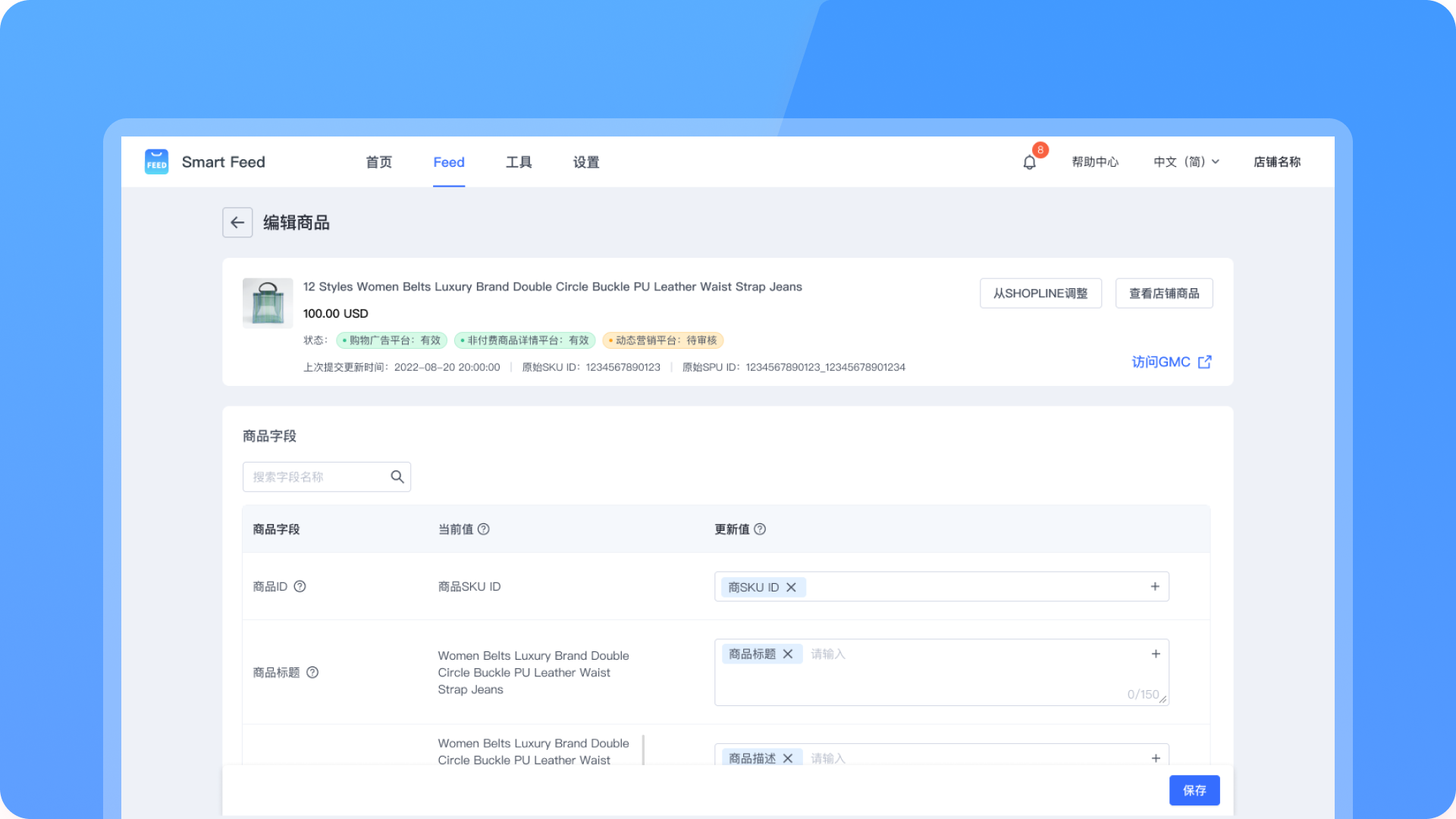Remove the 商品标题 tag

[788, 654]
